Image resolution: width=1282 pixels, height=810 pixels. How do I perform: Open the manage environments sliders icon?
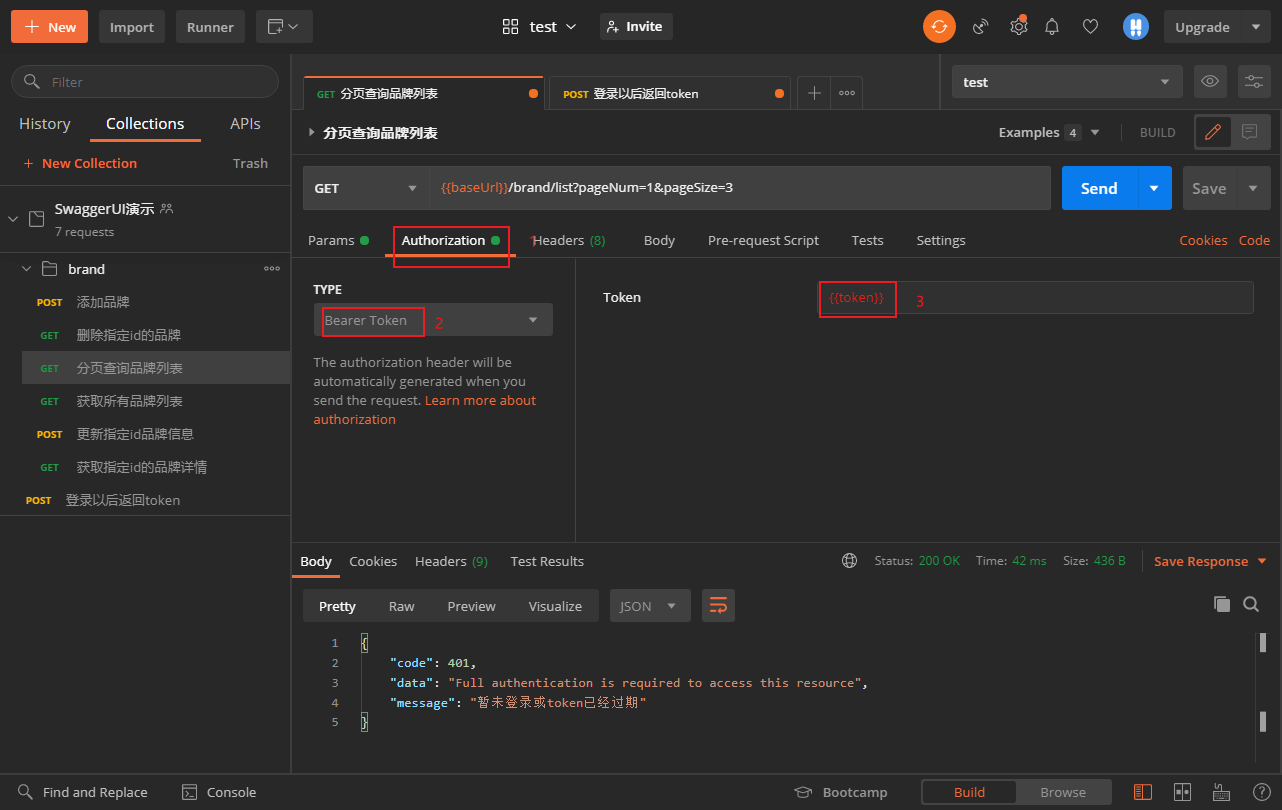pos(1254,82)
